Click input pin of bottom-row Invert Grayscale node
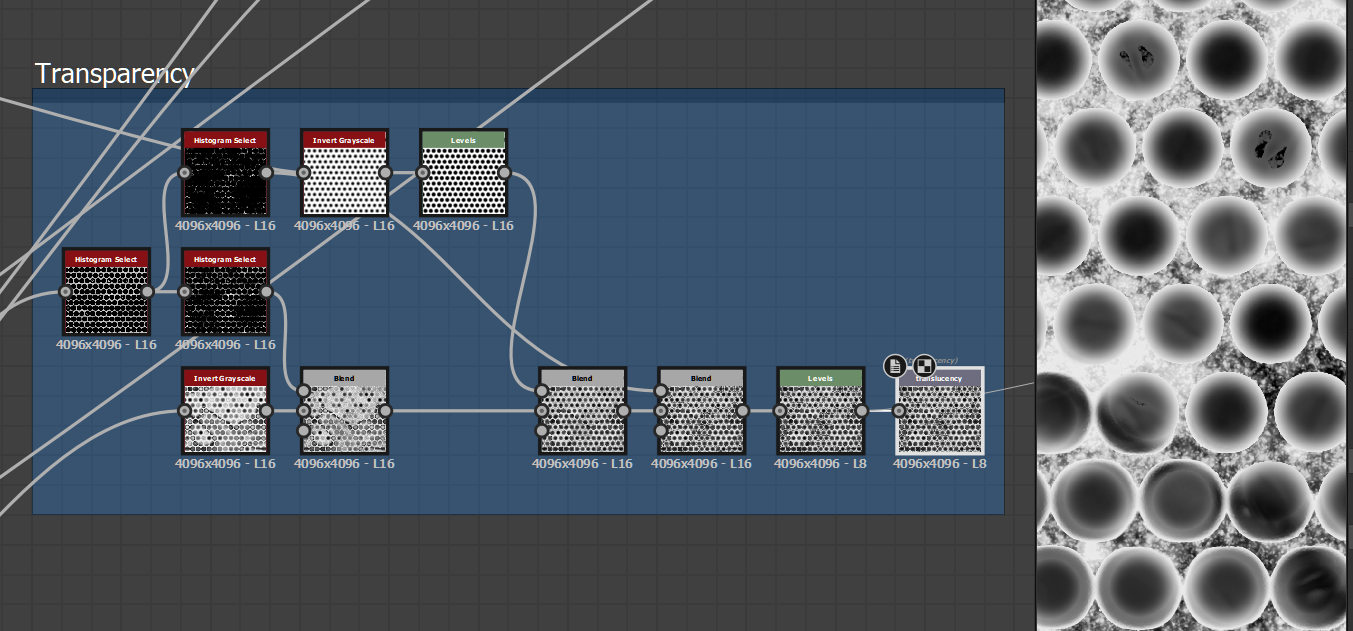This screenshot has width=1353, height=631. [x=185, y=411]
